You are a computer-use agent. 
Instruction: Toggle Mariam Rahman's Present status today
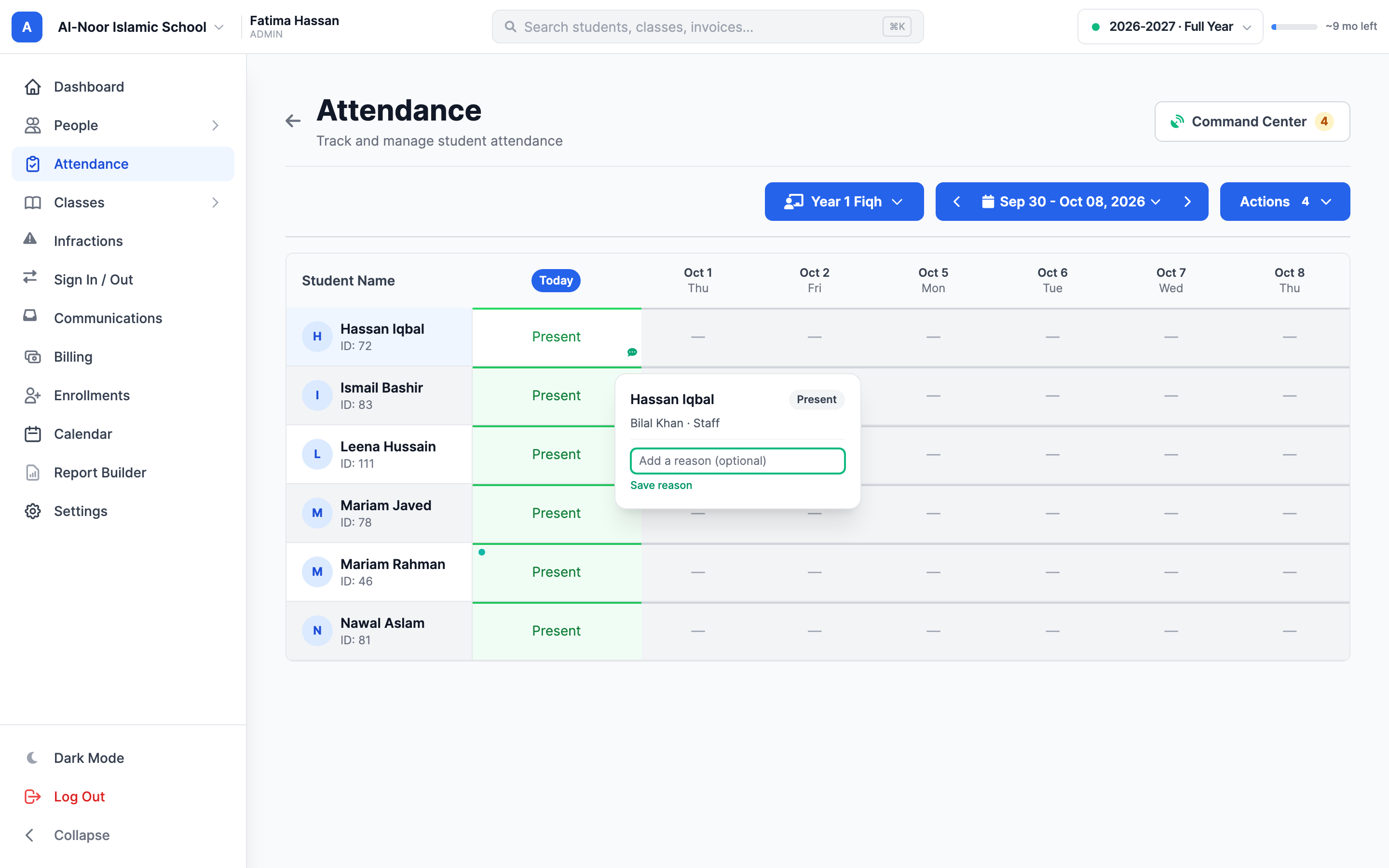556,572
